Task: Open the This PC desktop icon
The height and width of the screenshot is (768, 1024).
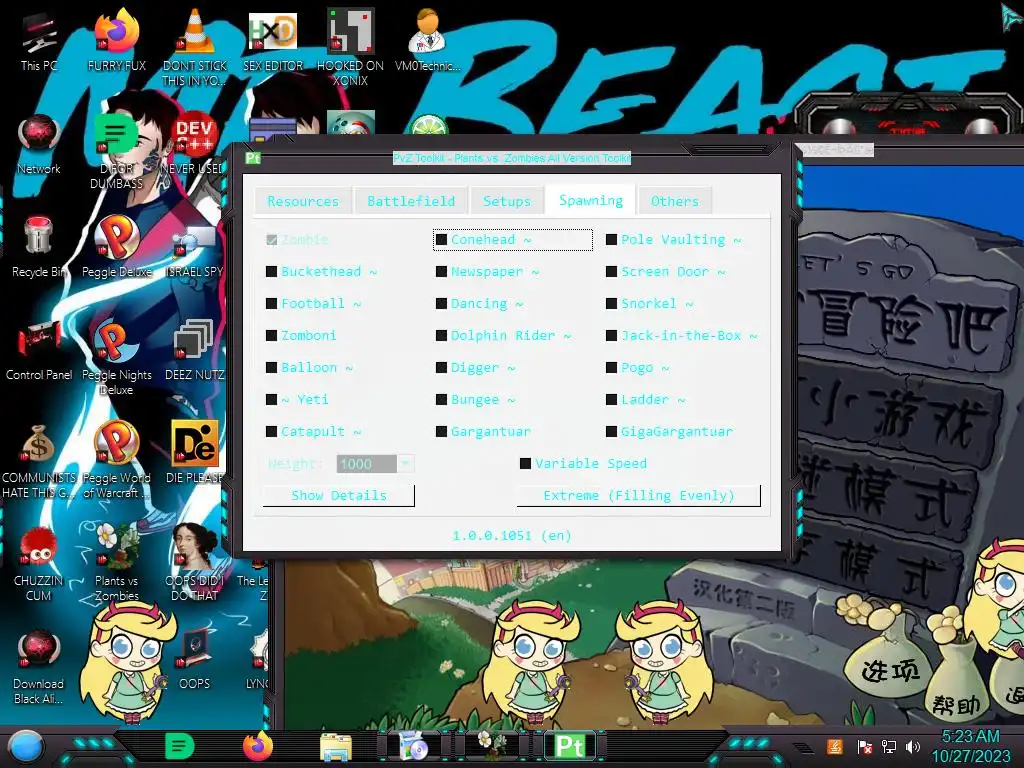Action: 38,42
